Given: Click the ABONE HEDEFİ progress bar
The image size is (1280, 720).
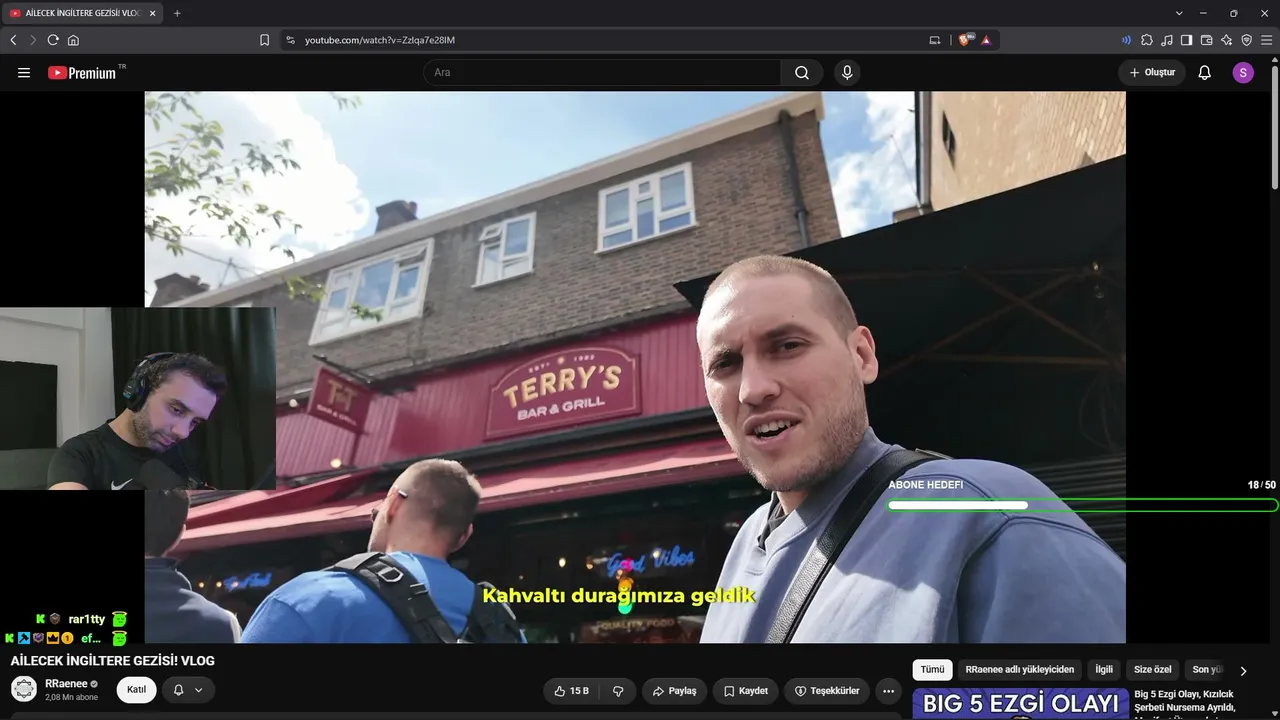Looking at the screenshot, I should pos(1082,505).
